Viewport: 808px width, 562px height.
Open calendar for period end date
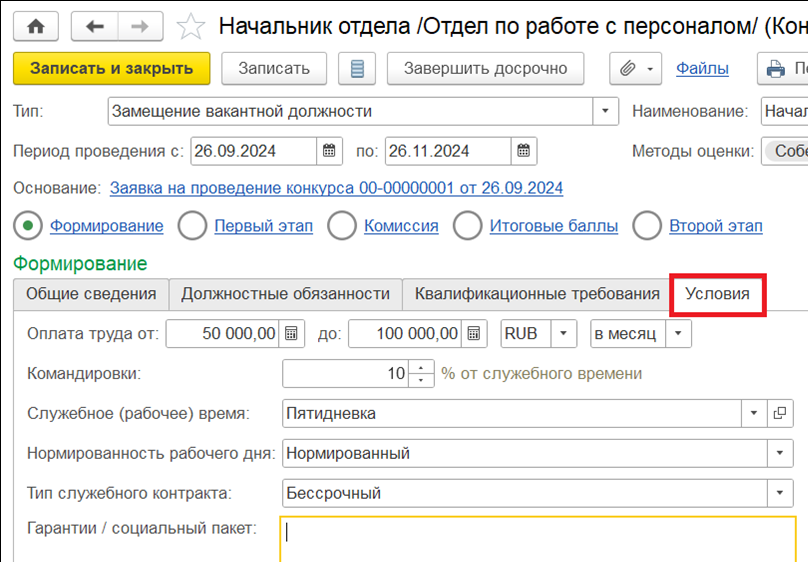[x=523, y=151]
